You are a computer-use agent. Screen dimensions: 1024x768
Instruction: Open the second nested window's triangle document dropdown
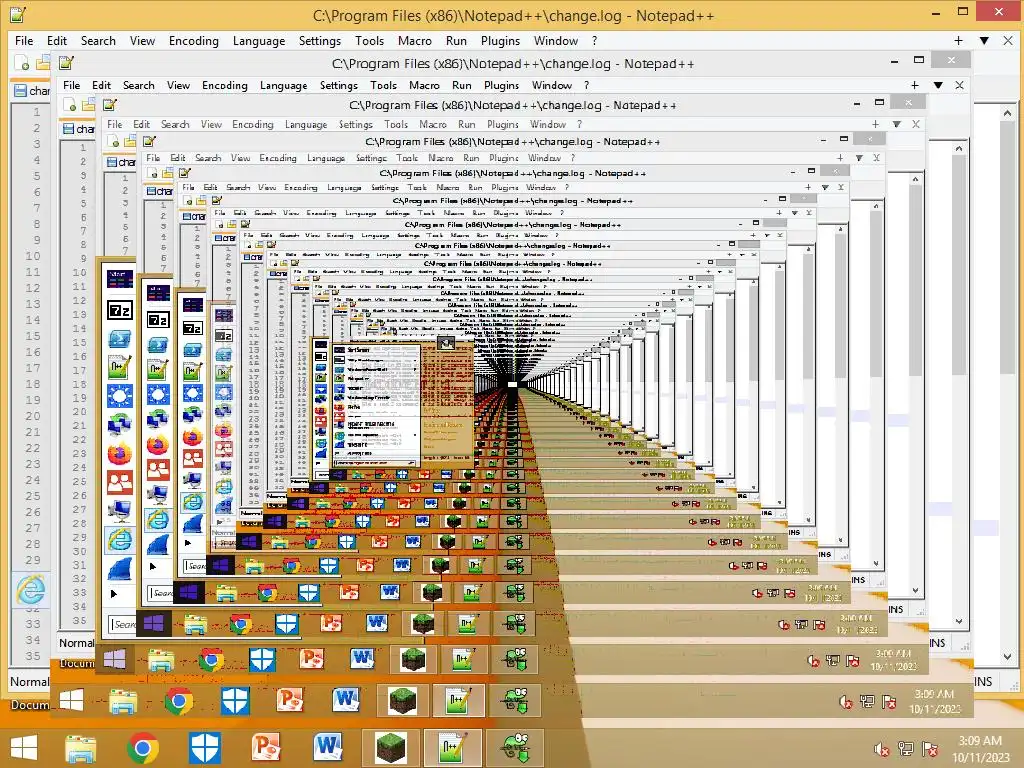(938, 85)
